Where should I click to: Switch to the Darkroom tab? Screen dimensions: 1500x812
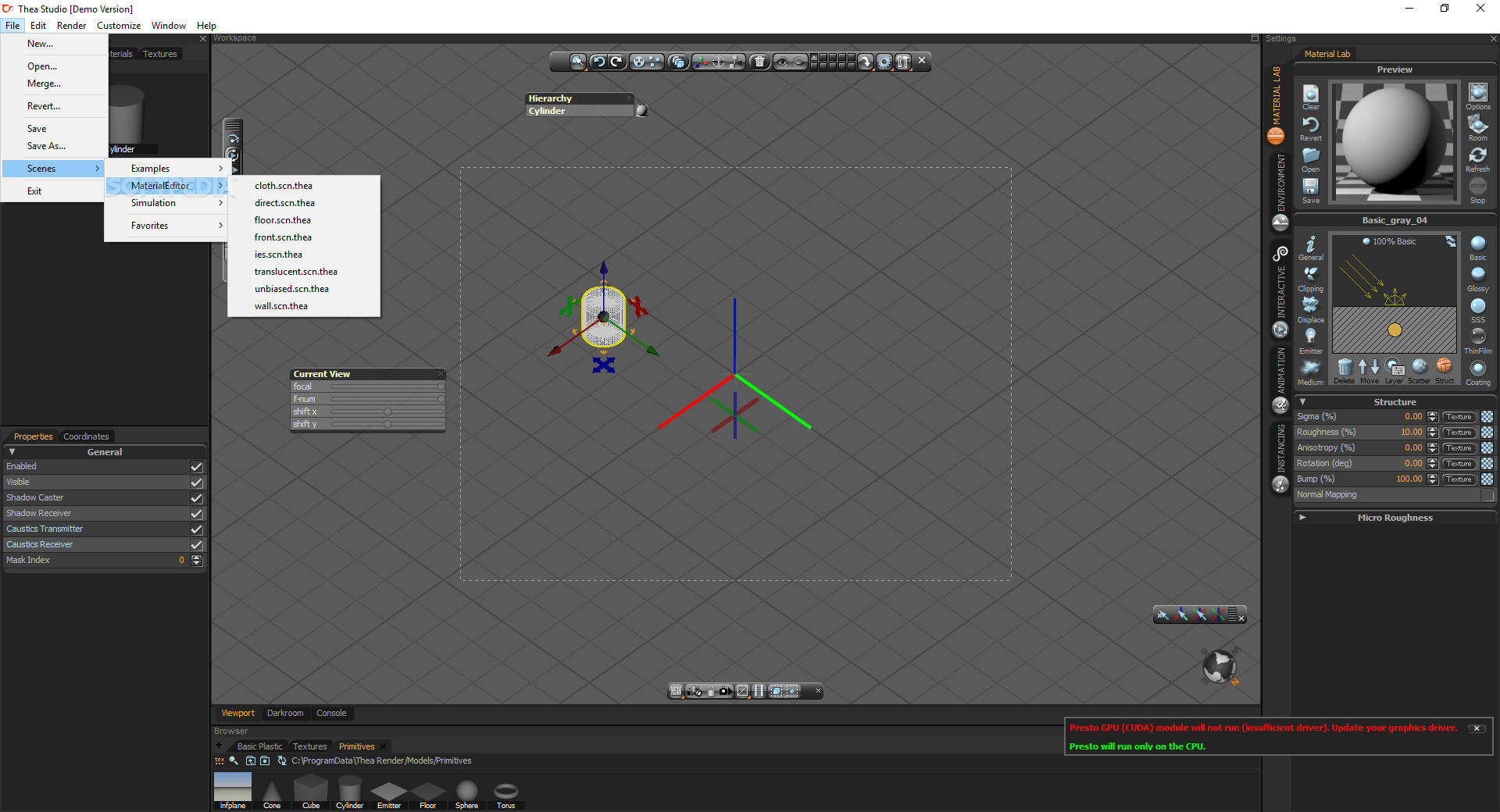pos(285,713)
